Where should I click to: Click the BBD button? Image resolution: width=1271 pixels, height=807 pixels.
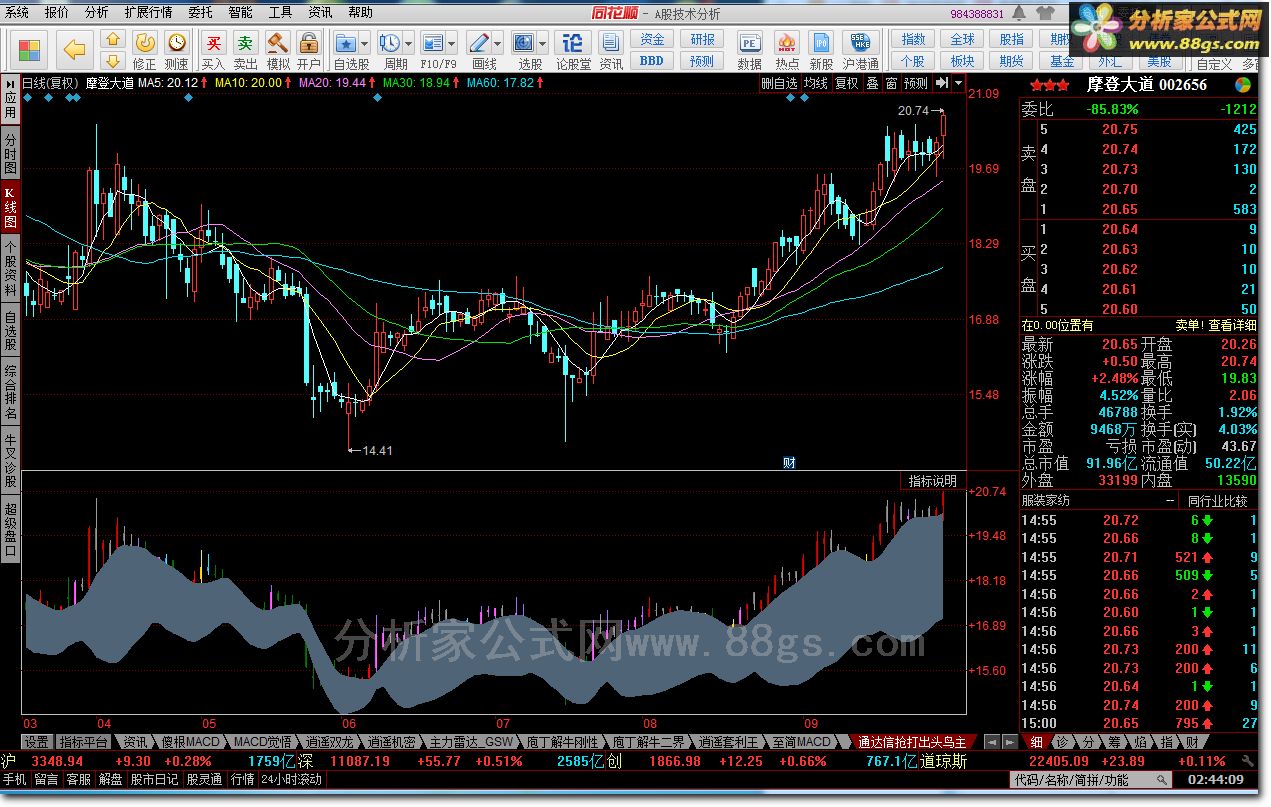[x=652, y=61]
